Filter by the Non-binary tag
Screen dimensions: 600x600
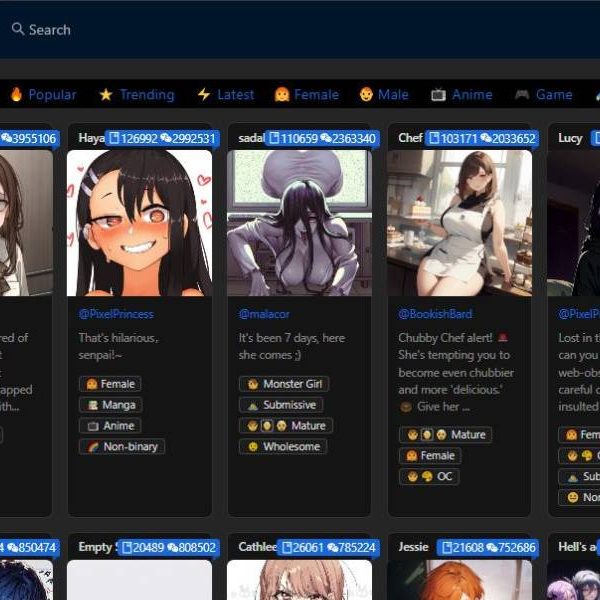tap(122, 447)
